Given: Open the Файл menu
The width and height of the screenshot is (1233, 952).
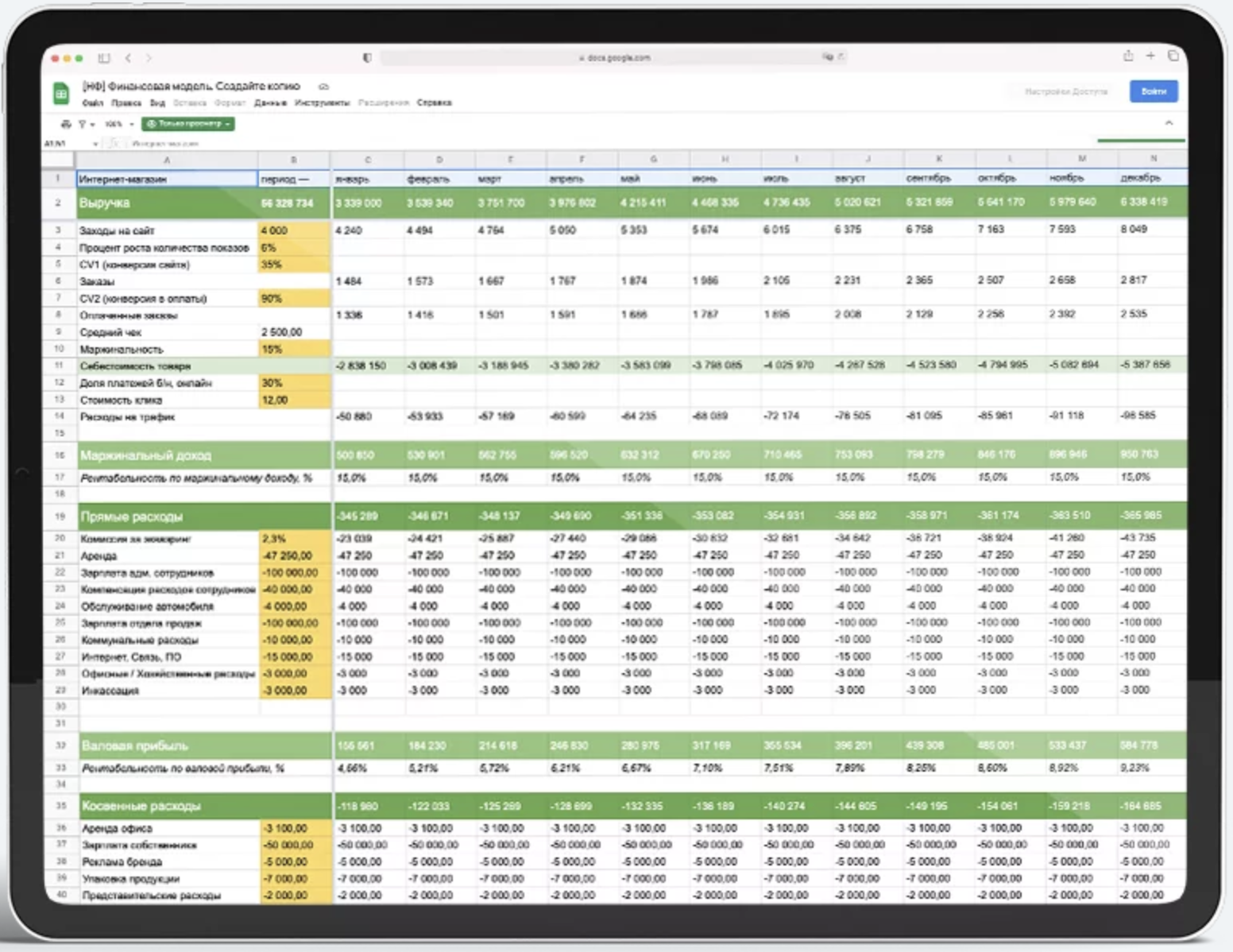Looking at the screenshot, I should pos(92,103).
